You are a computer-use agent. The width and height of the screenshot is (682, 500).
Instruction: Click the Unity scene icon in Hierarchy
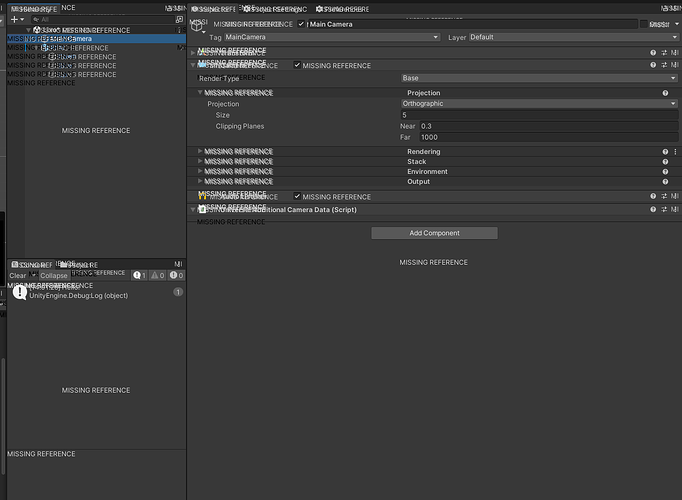coord(37,30)
